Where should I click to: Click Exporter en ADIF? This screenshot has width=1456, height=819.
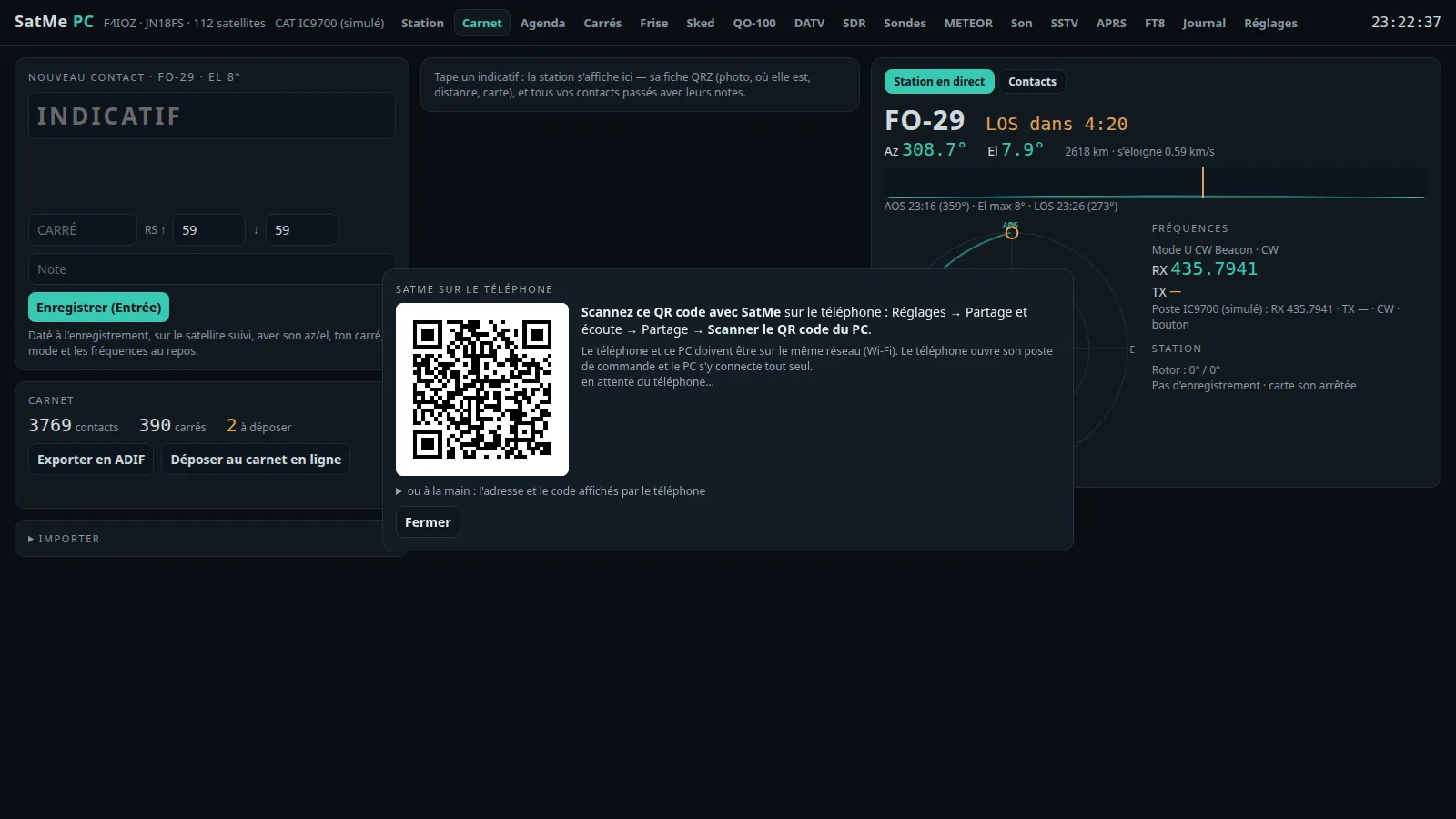pos(91,460)
